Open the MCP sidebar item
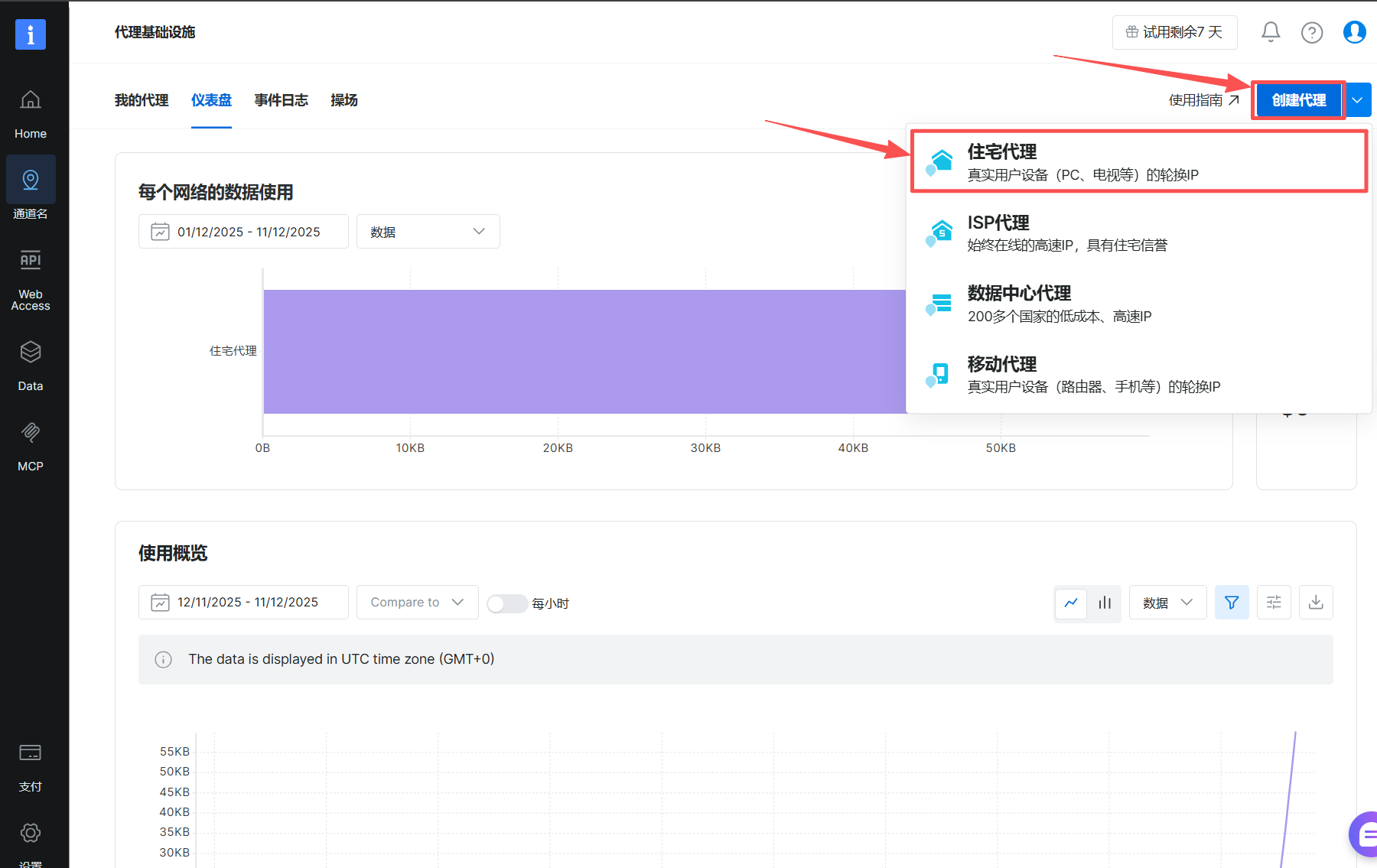Image resolution: width=1377 pixels, height=868 pixels. tap(31, 445)
